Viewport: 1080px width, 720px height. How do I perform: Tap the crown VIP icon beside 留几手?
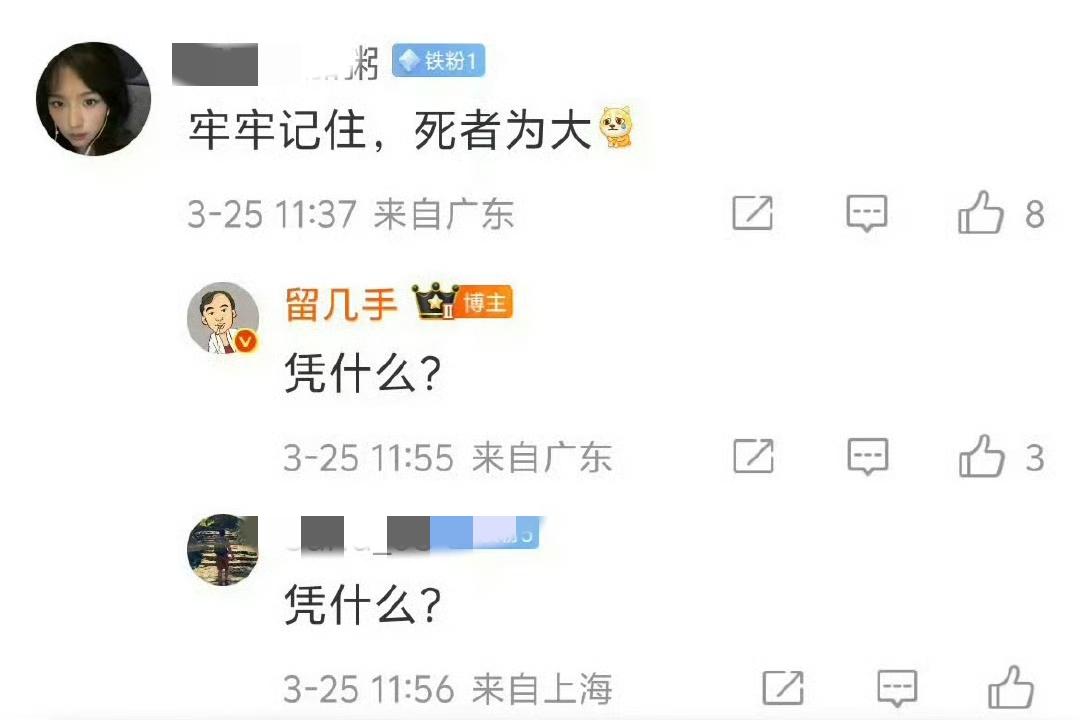(435, 302)
